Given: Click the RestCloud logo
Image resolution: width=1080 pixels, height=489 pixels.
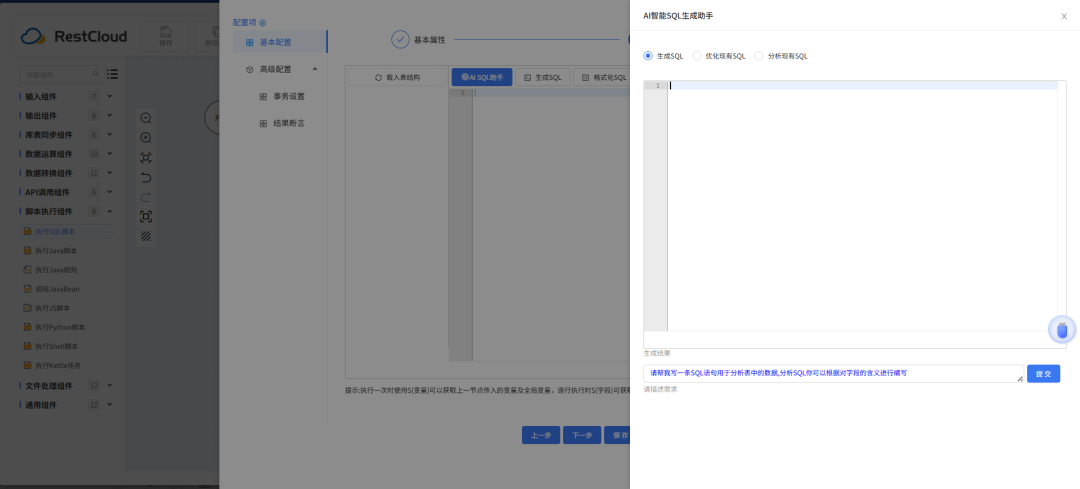Looking at the screenshot, I should [x=74, y=37].
